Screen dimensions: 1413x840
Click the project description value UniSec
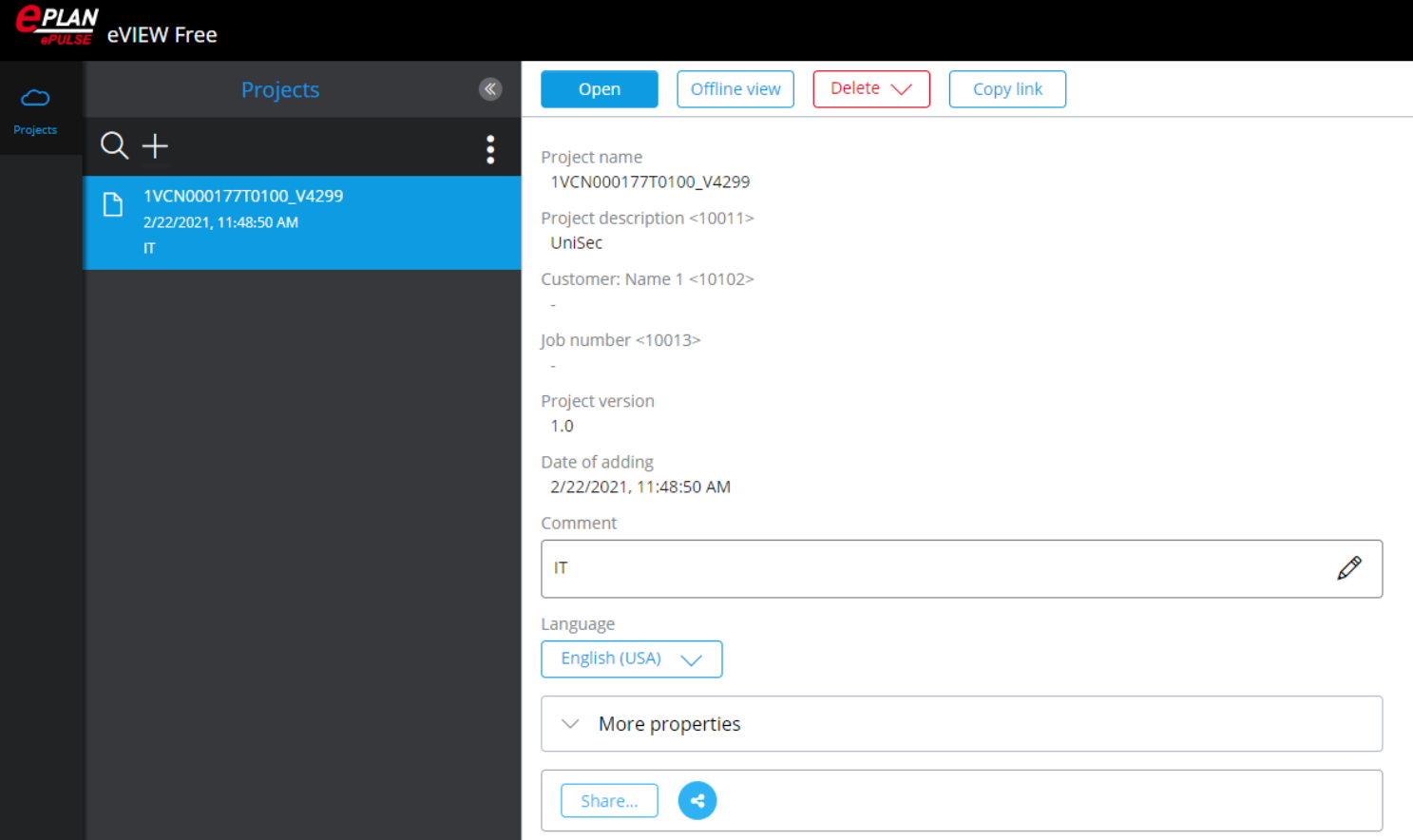click(x=577, y=242)
